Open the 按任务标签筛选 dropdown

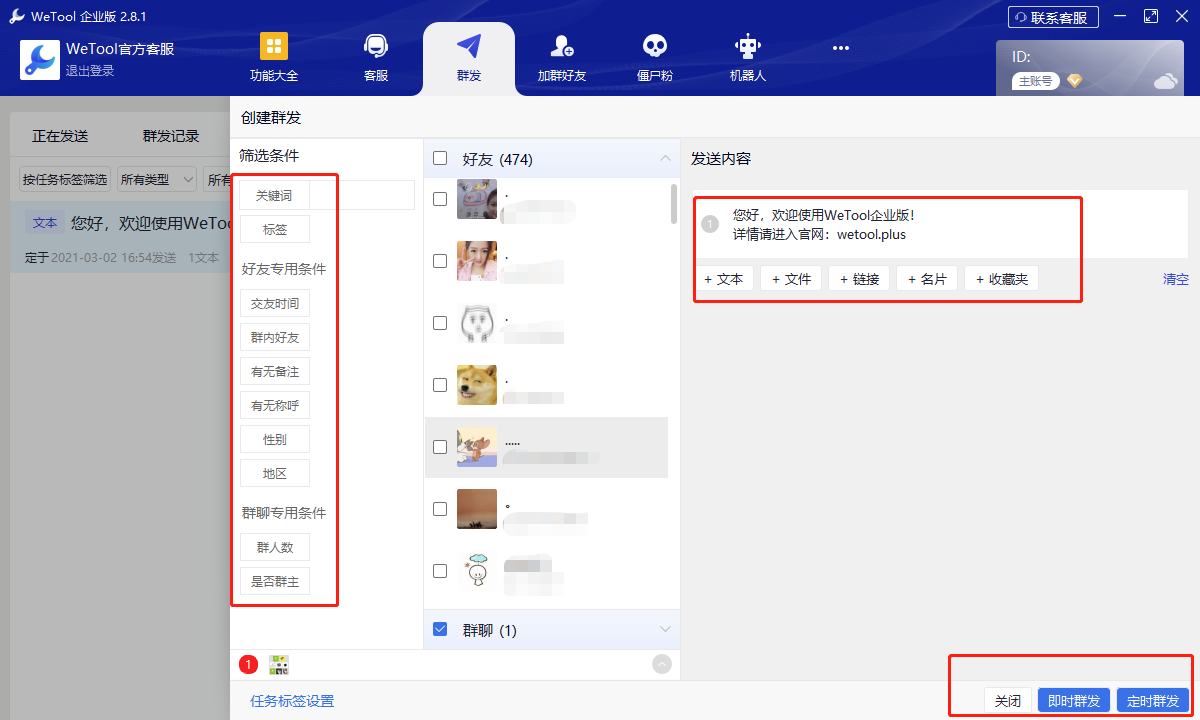point(65,180)
